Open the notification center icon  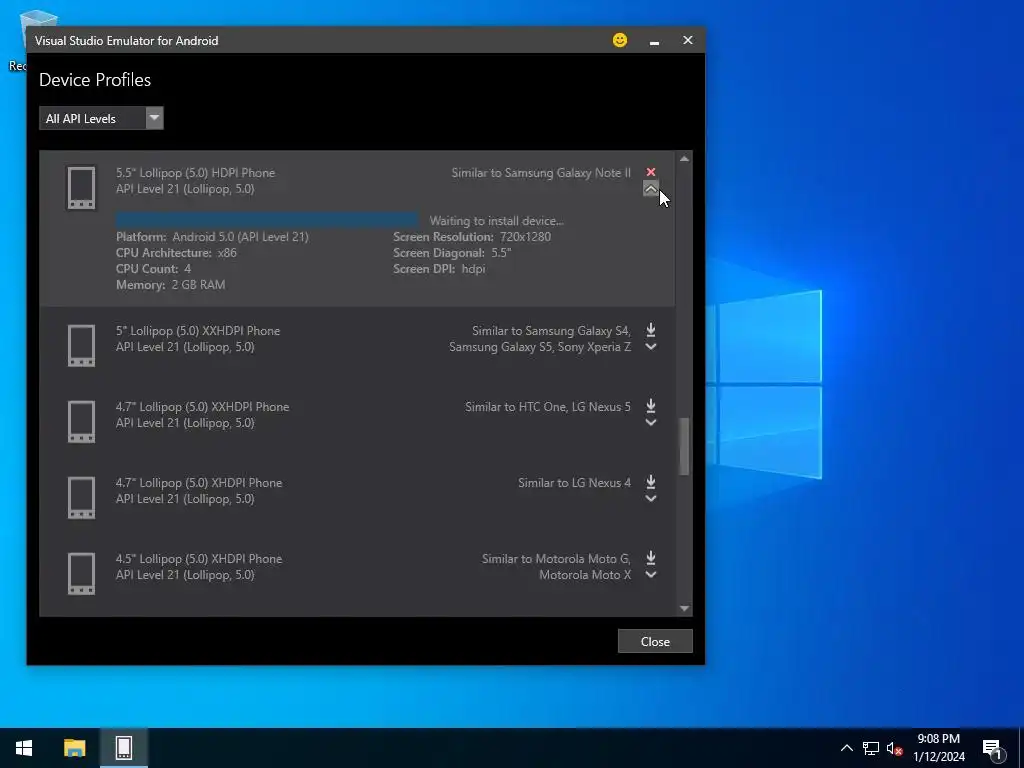tap(992, 748)
